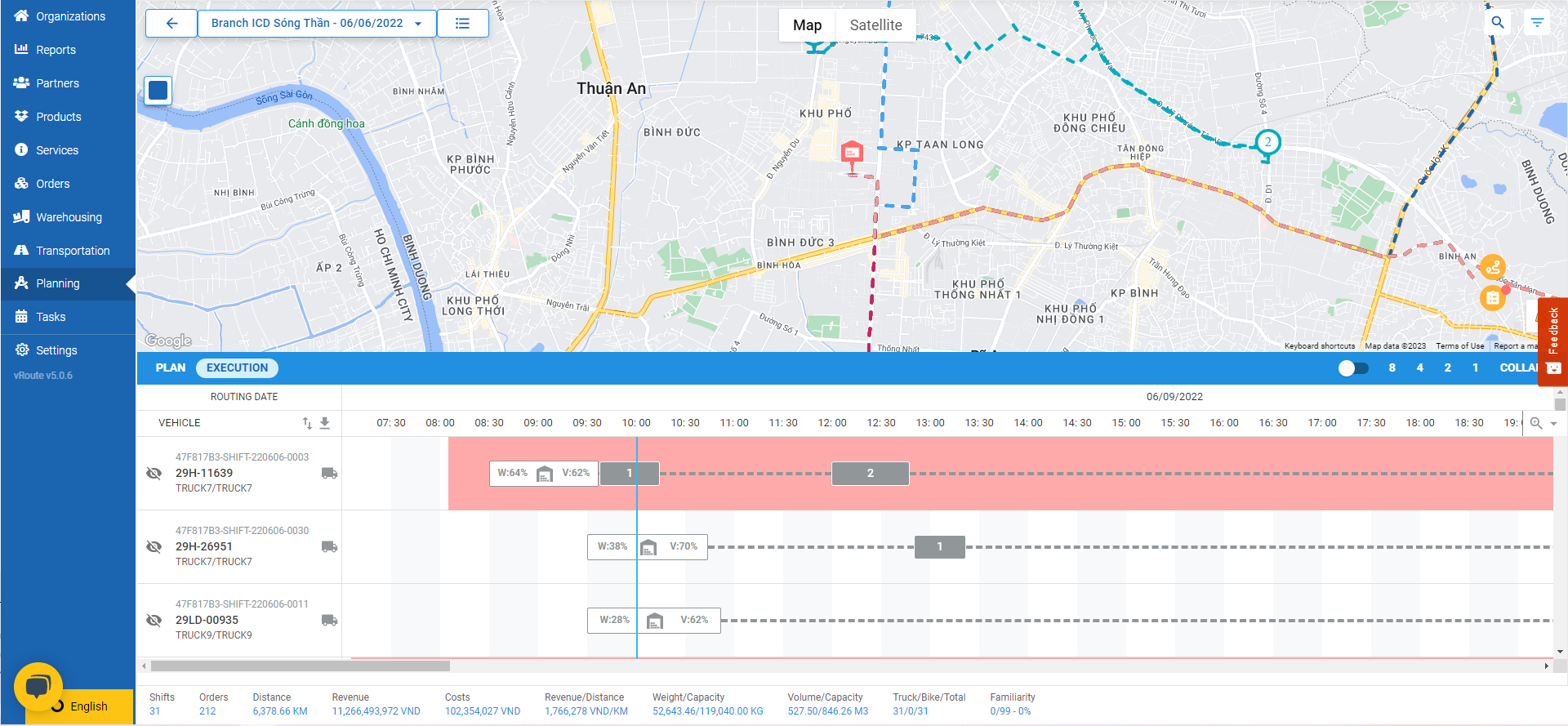Viewport: 1568px width, 726px height.
Task: Open Organizations in the sidebar
Action: coord(68,16)
